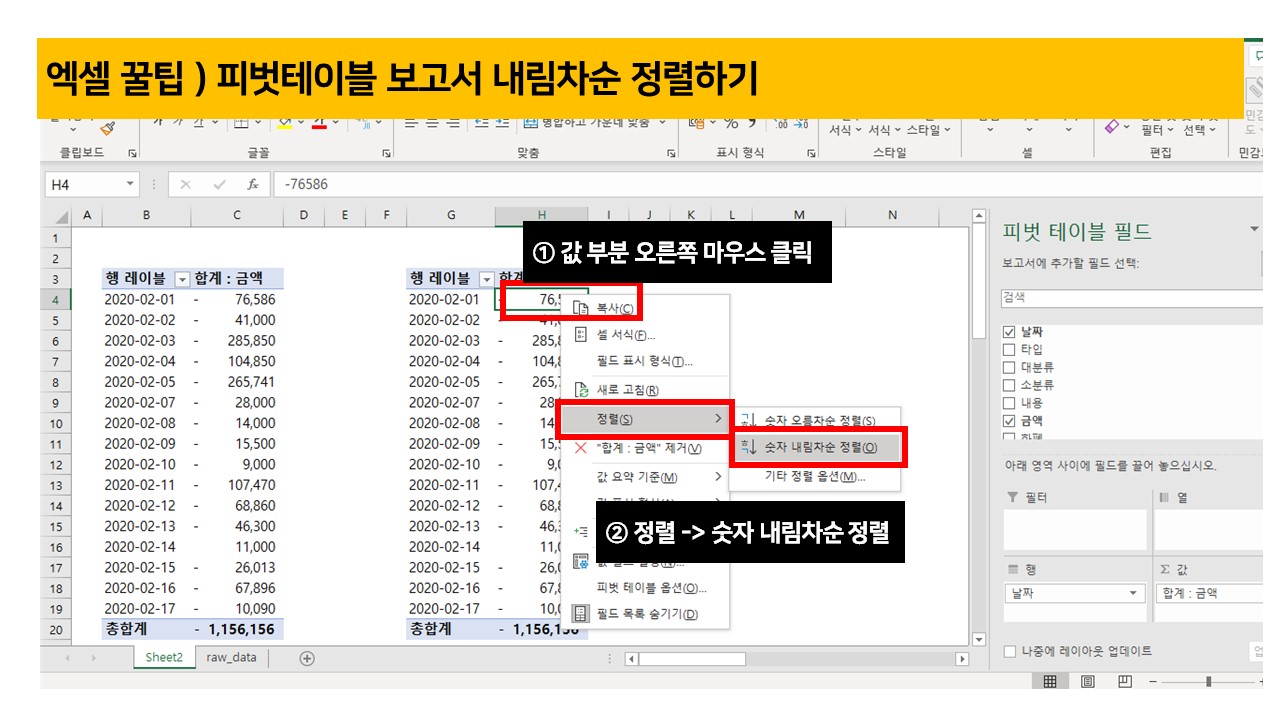Open 클립보드 group dialog launcher
Viewport: 1280px width, 720px height.
[132, 153]
